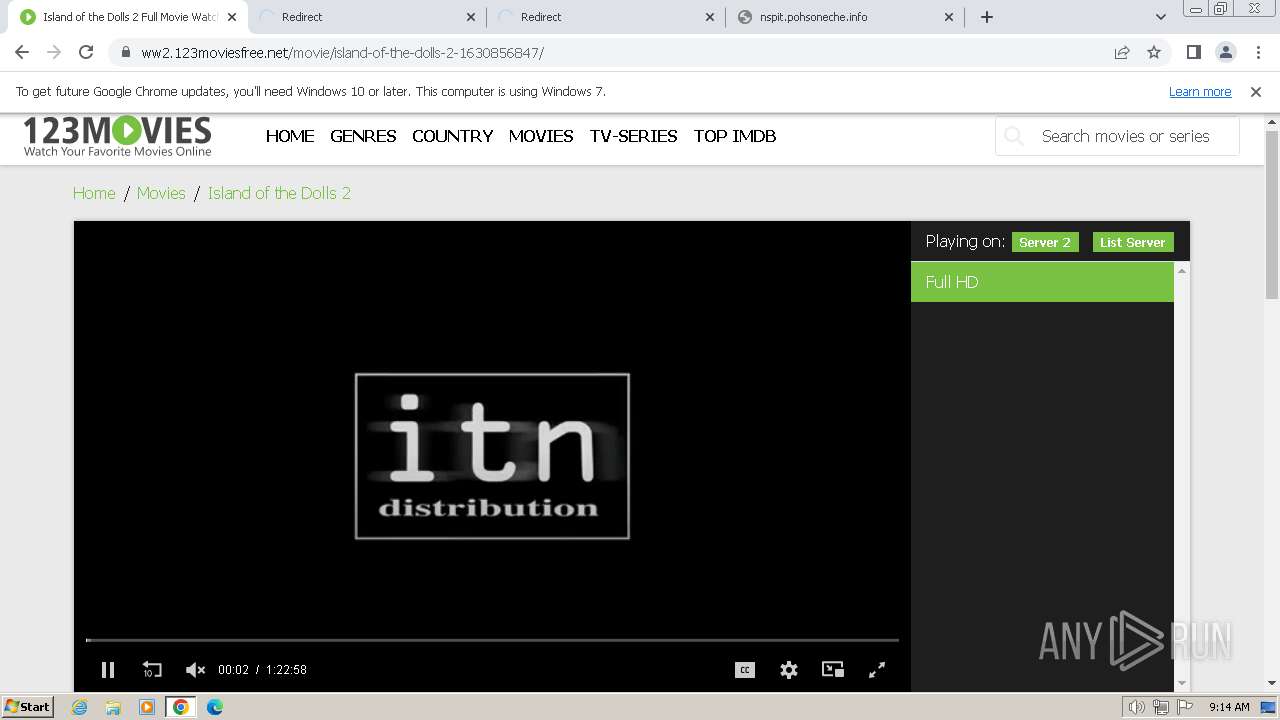Viewport: 1280px width, 720px height.
Task: Rewind video 10 seconds
Action: pyautogui.click(x=151, y=670)
